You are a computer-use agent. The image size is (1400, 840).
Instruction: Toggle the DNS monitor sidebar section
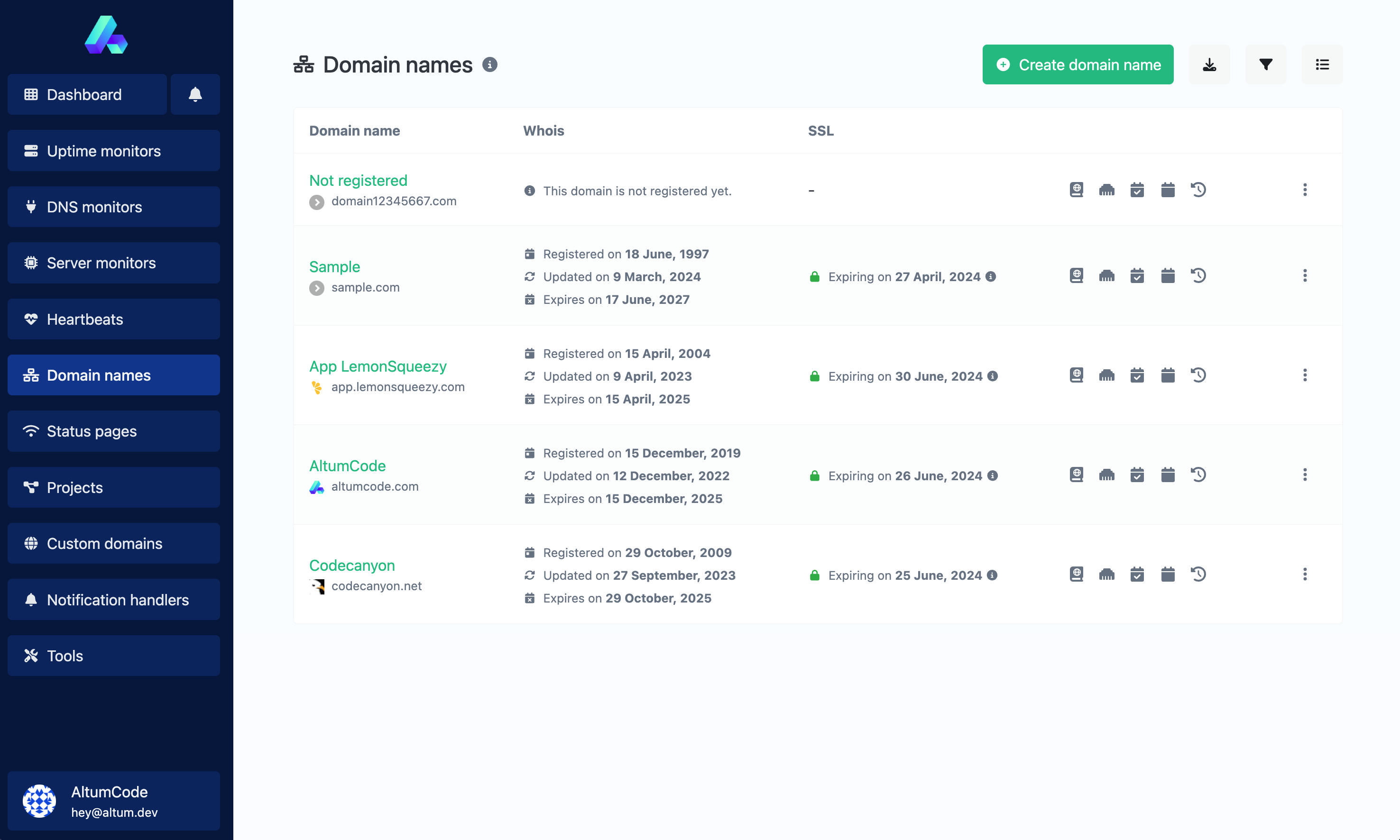[x=113, y=207]
